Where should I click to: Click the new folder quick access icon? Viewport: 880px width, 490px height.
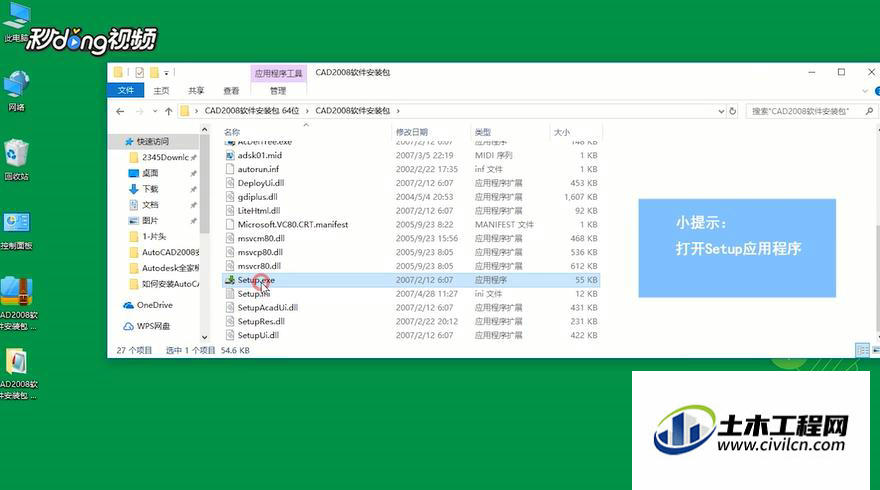pos(154,72)
